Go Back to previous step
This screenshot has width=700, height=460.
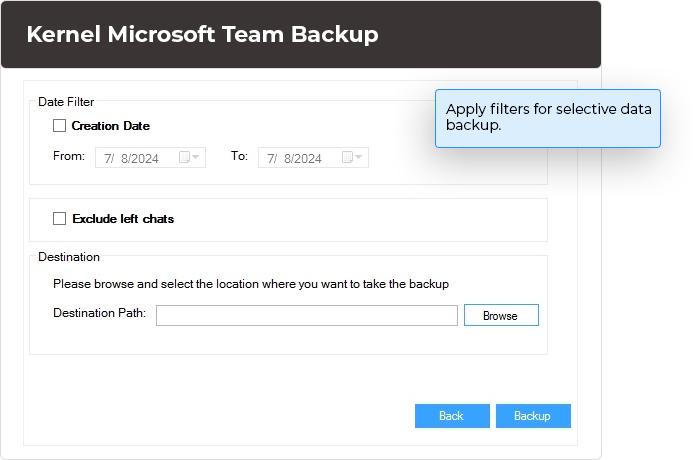pyautogui.click(x=452, y=416)
